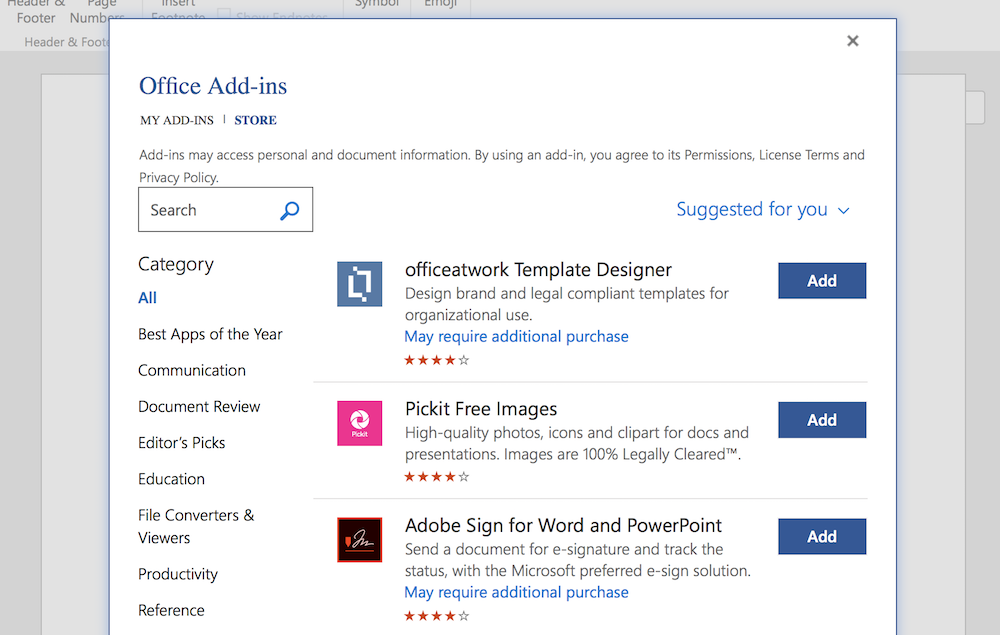Viewport: 1000px width, 635px height.
Task: Click the officeatwork Template Designer icon
Action: [359, 283]
